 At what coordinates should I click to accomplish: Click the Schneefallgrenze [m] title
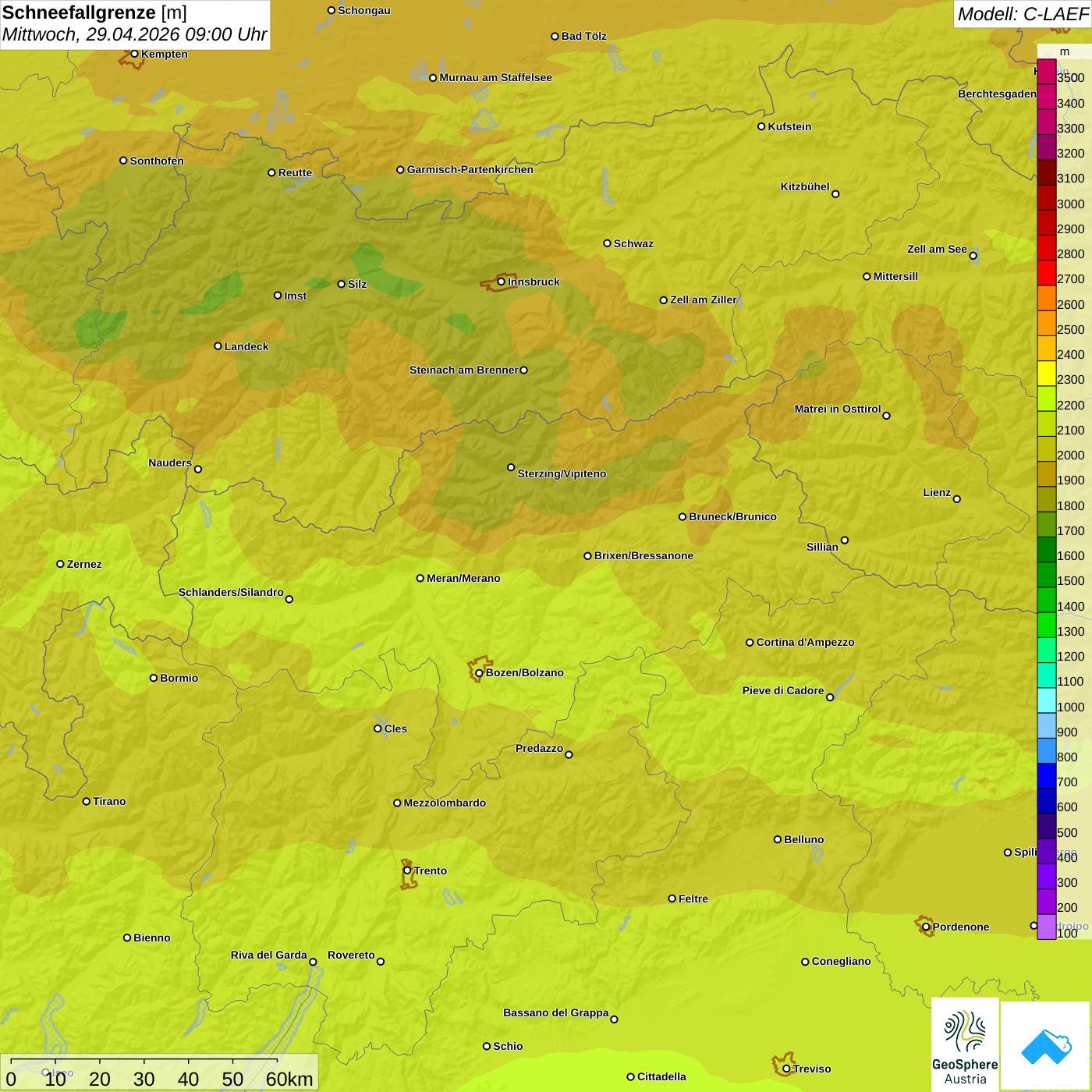click(x=94, y=12)
